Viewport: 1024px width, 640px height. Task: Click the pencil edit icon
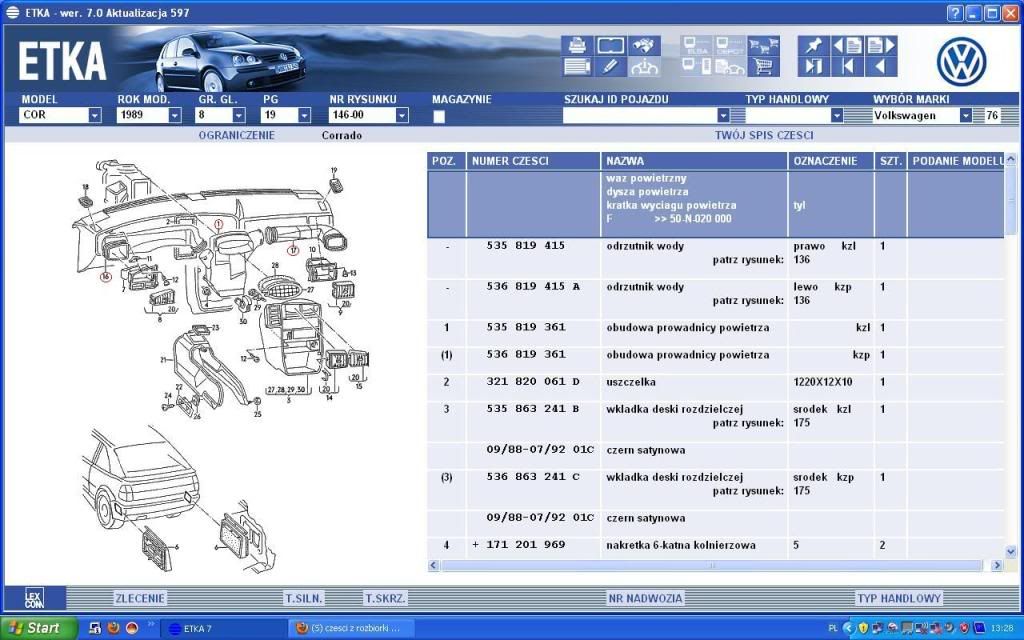(611, 66)
